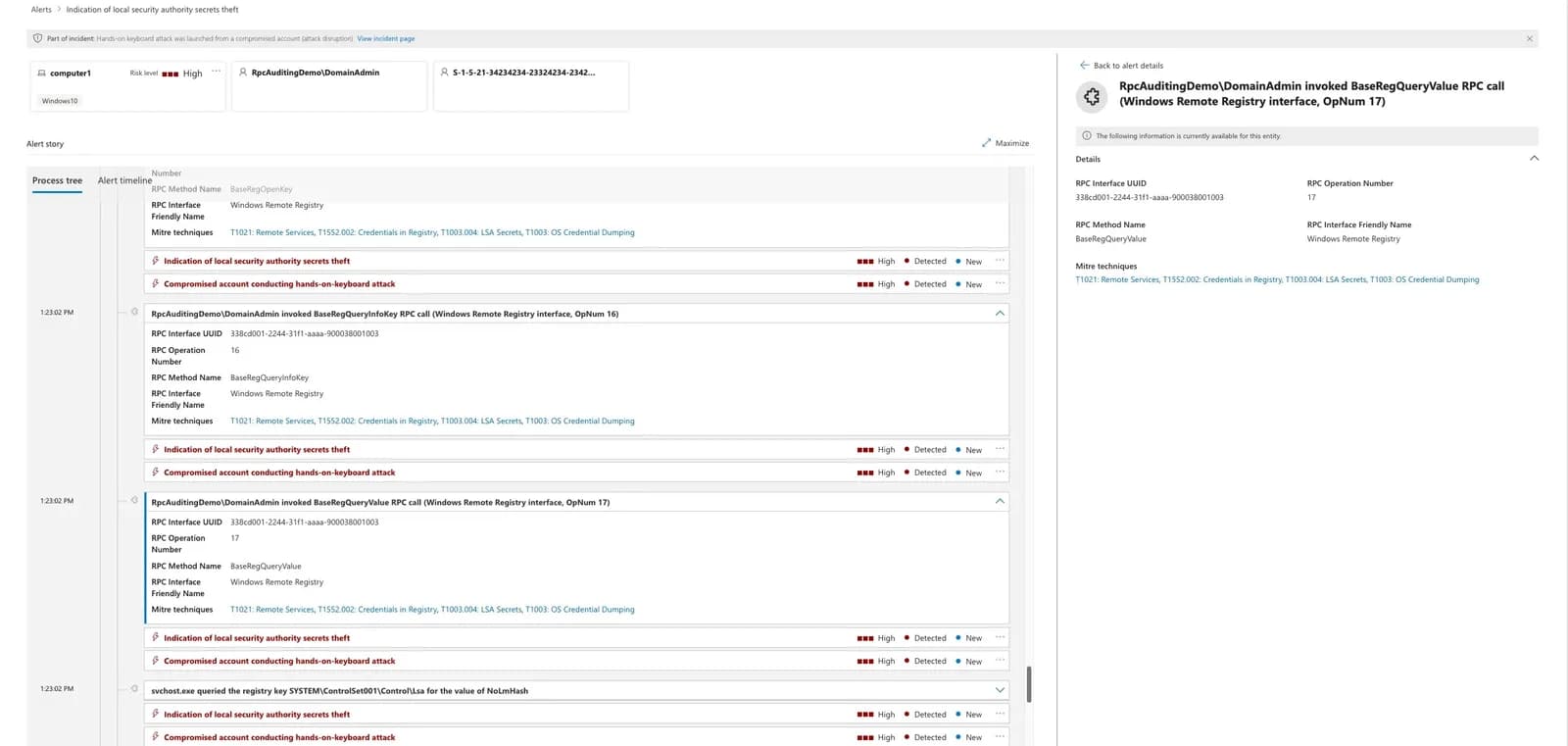
Task: Click lightning icon of hands-on-keyboard alert under svchost.exe
Action: tap(155, 736)
